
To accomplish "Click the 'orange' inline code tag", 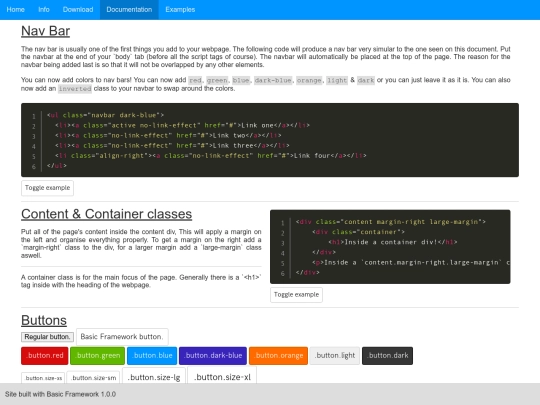I will [x=309, y=80].
